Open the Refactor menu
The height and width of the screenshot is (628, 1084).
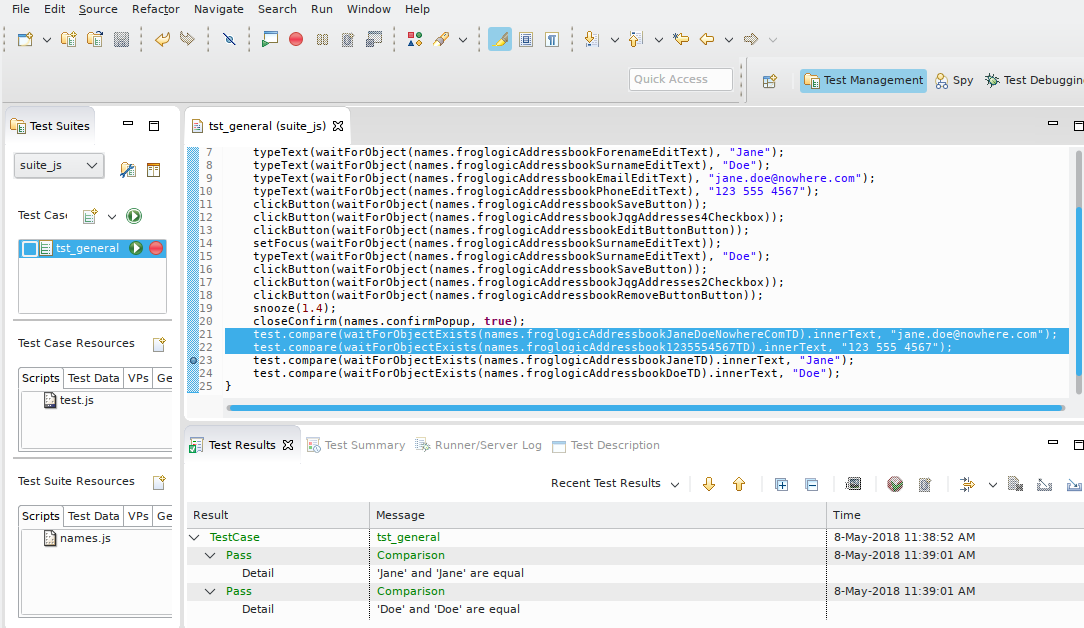pyautogui.click(x=156, y=9)
